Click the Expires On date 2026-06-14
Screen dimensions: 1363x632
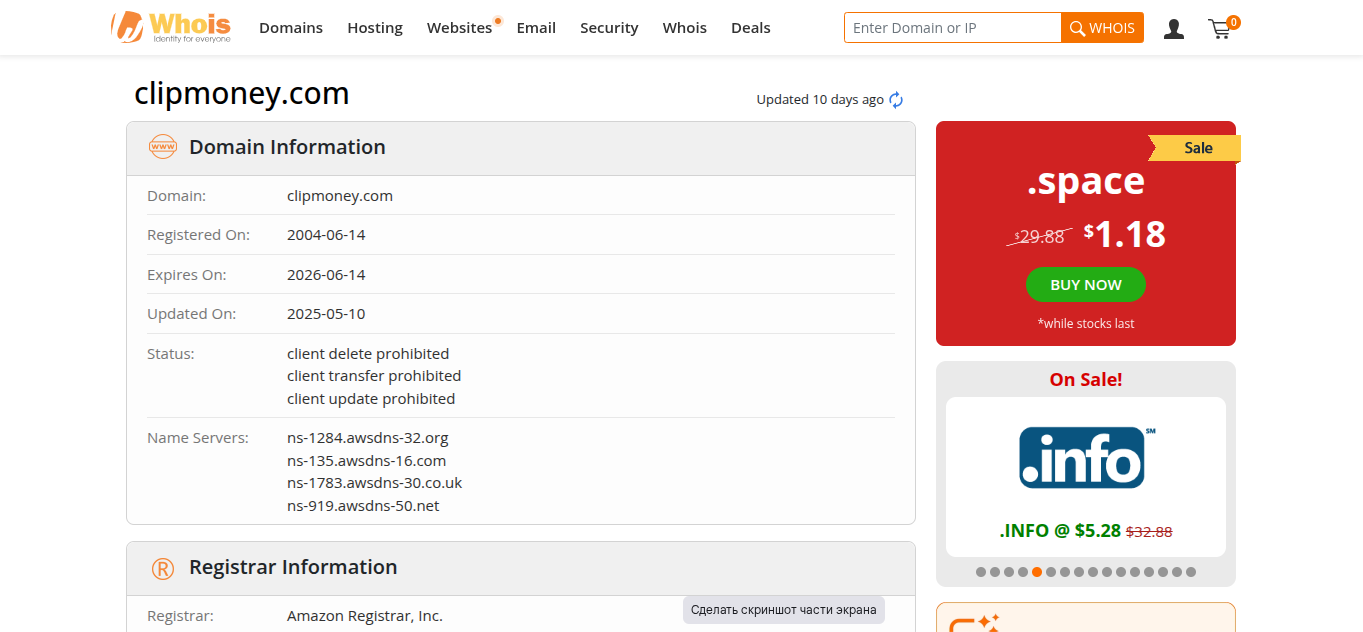pyautogui.click(x=326, y=275)
